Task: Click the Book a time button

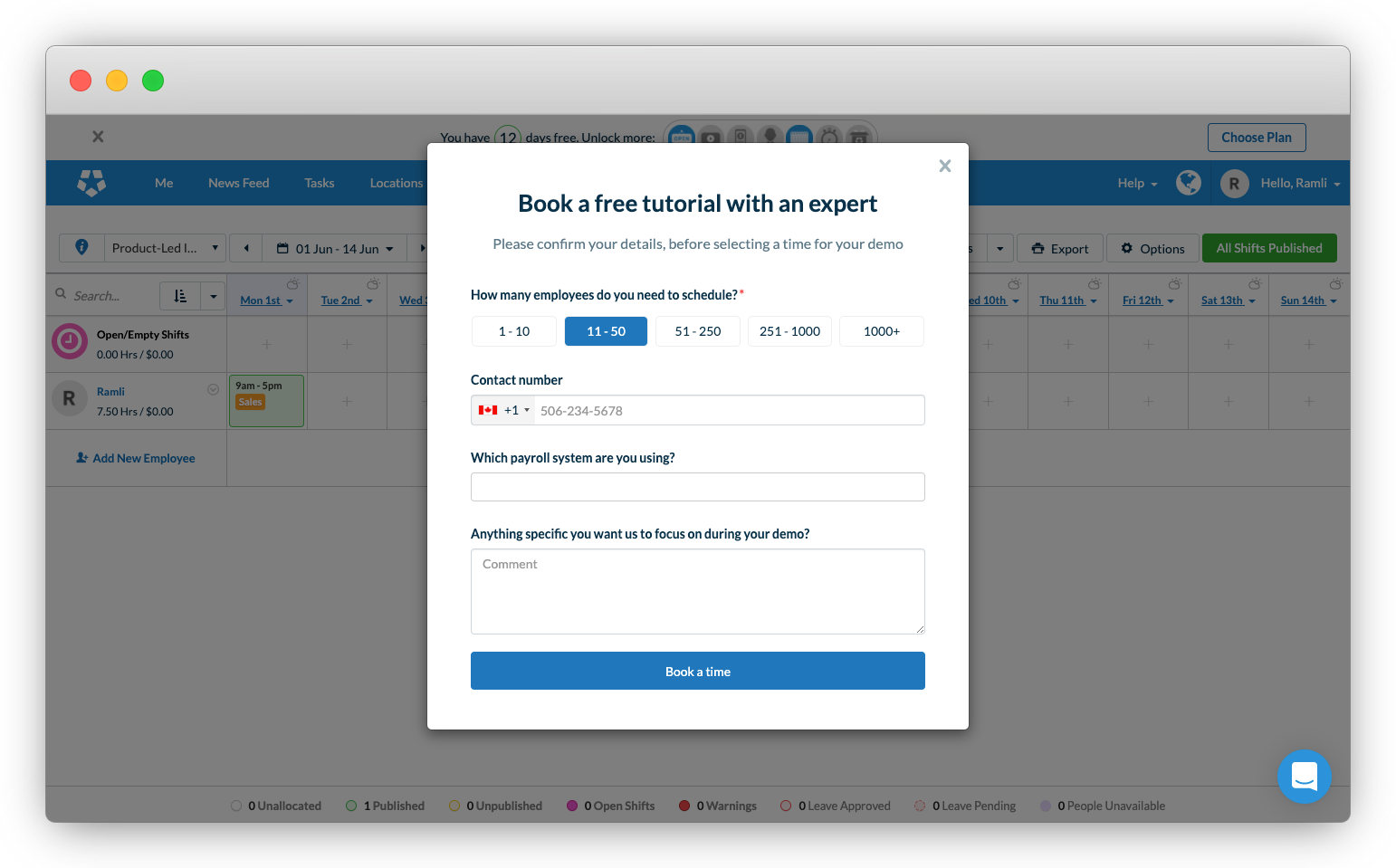Action: coord(697,671)
